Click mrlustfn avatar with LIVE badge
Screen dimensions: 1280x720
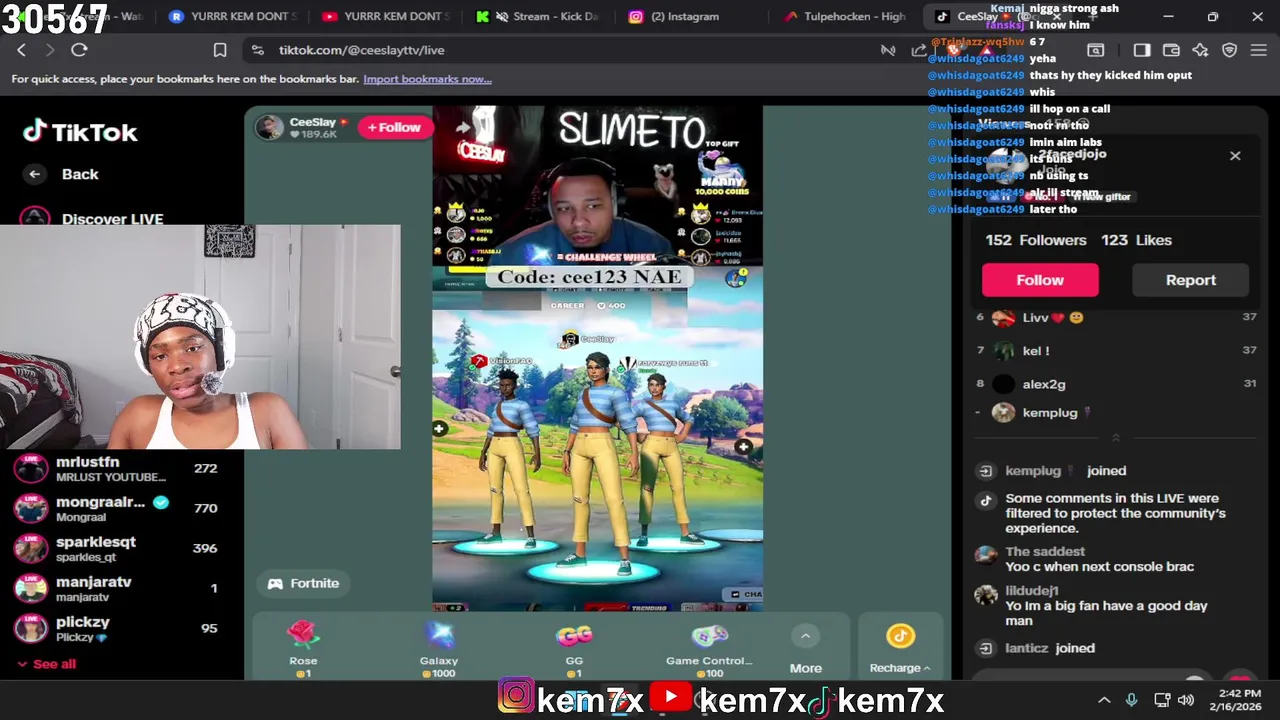point(30,468)
